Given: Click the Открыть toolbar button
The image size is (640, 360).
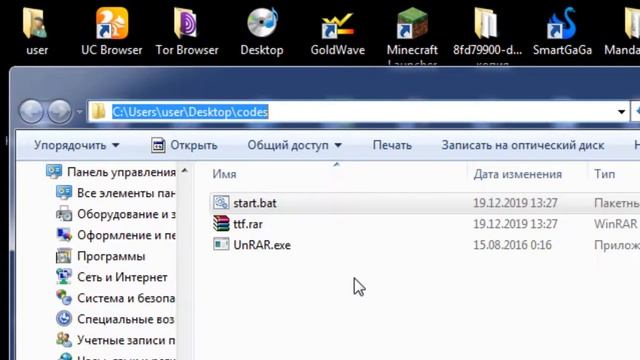Looking at the screenshot, I should pos(184,145).
